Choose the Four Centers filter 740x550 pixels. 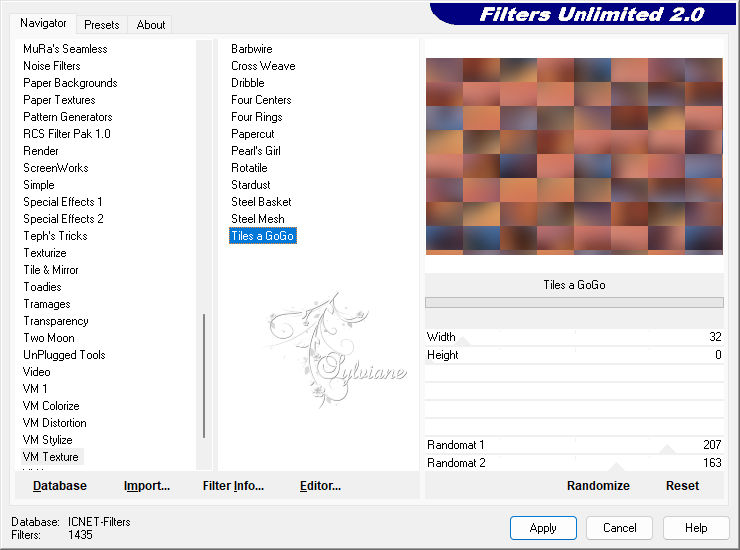261,100
